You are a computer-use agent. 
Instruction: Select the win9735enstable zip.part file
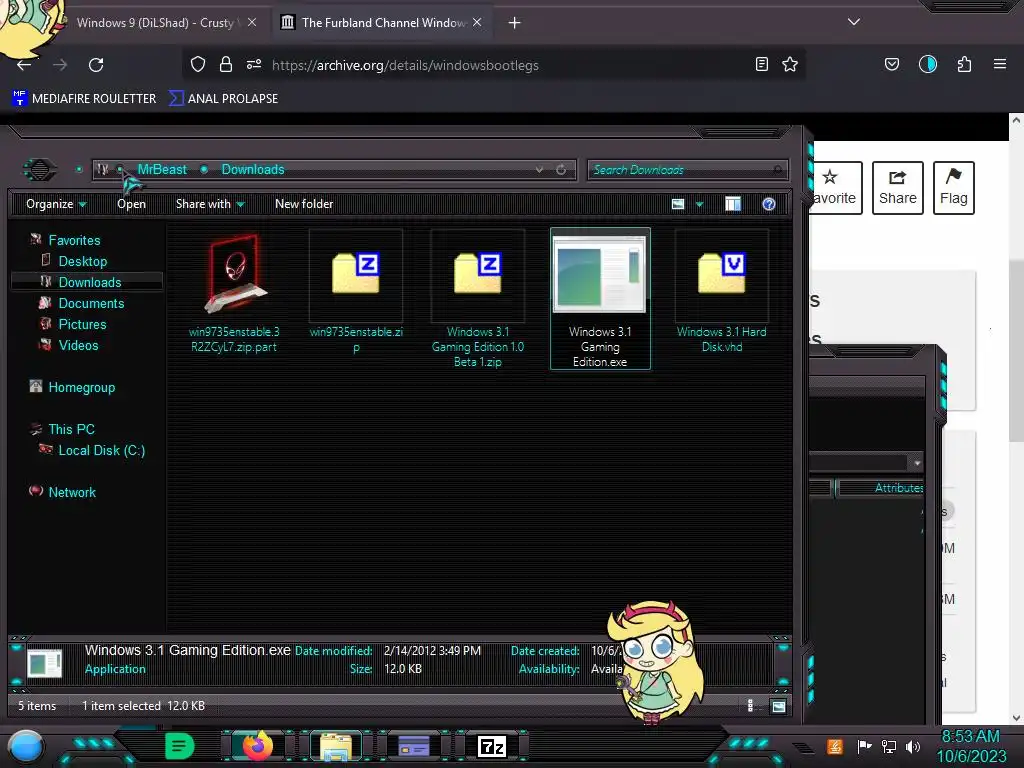click(x=234, y=294)
